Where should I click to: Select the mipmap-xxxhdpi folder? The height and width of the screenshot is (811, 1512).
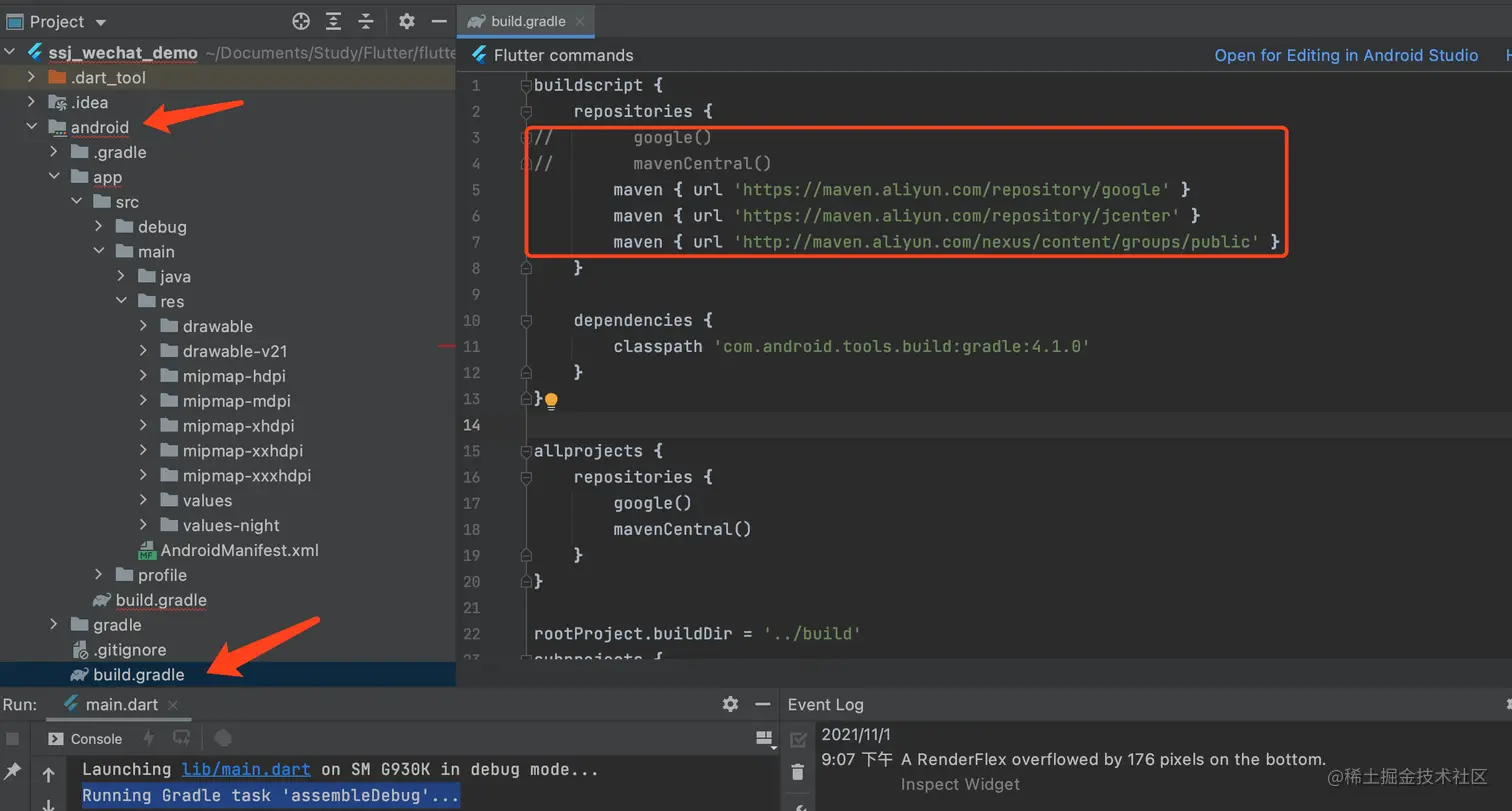[247, 476]
